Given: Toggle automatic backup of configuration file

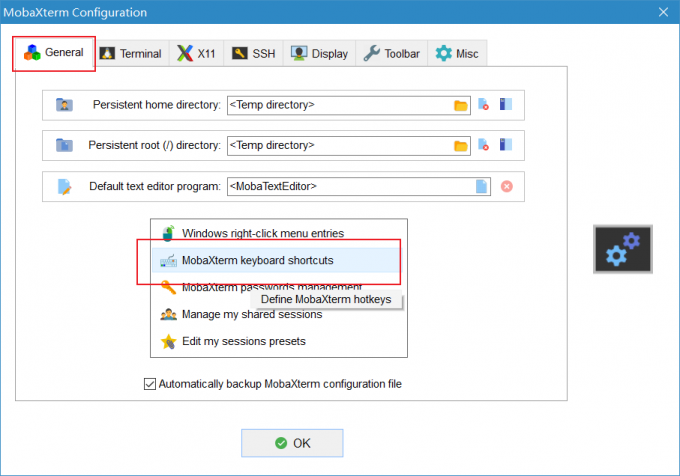Looking at the screenshot, I should [150, 384].
